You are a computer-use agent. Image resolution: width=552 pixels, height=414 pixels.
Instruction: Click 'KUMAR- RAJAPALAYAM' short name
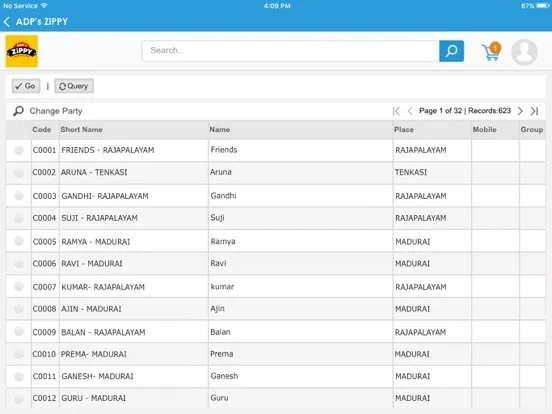click(103, 287)
